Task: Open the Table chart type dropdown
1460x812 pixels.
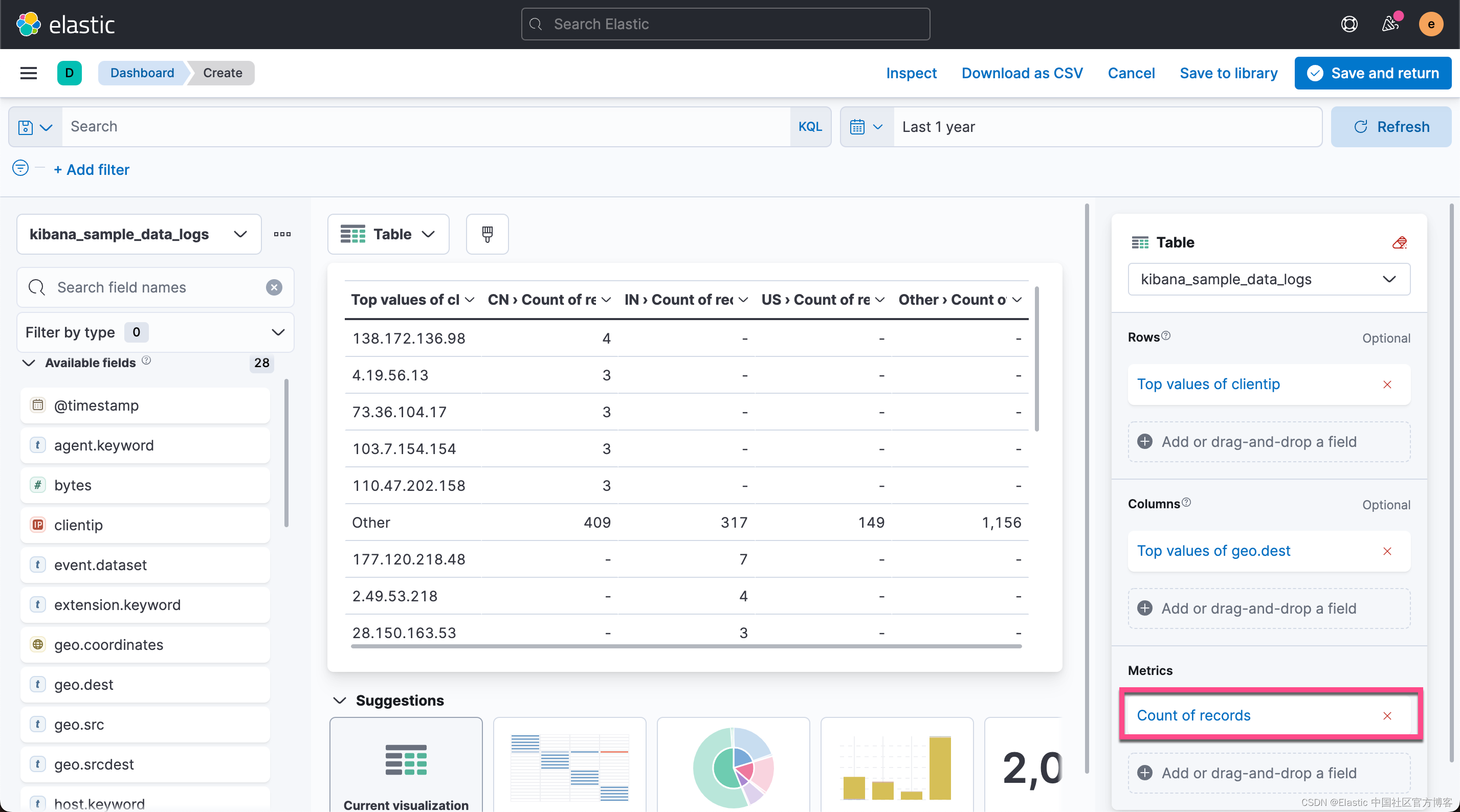Action: click(388, 234)
